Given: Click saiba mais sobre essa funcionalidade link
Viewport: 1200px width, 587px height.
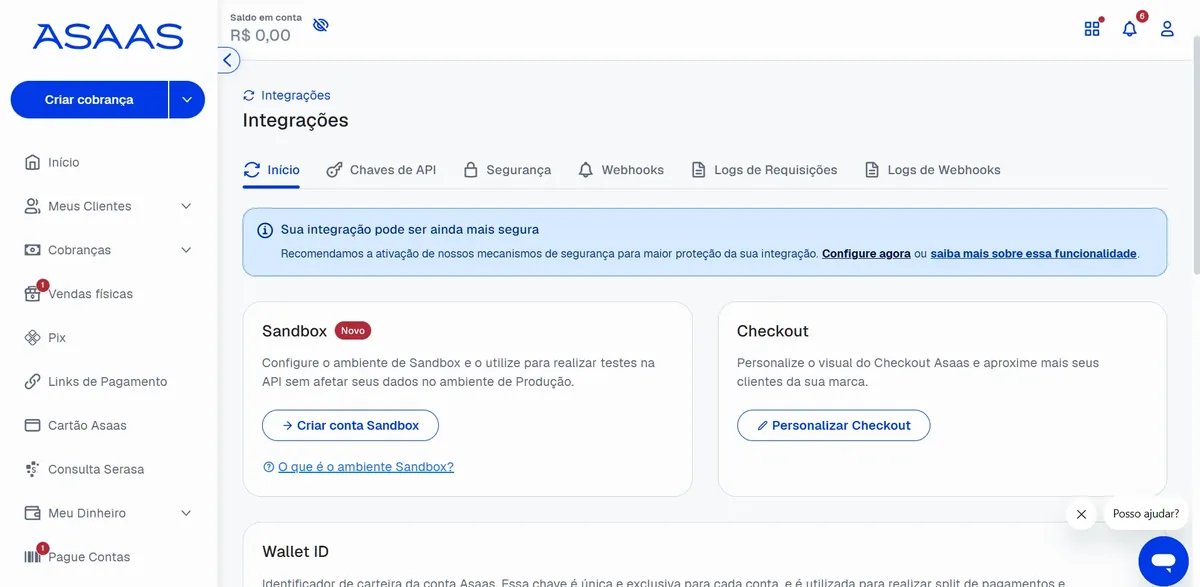Looking at the screenshot, I should pyautogui.click(x=1033, y=254).
